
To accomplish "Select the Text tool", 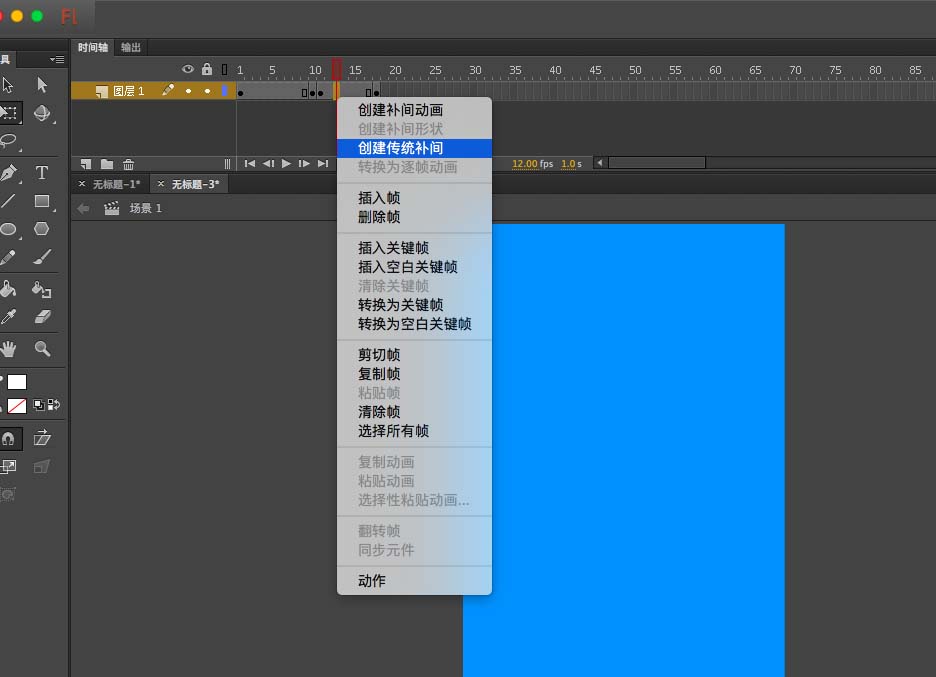I will pyautogui.click(x=42, y=173).
